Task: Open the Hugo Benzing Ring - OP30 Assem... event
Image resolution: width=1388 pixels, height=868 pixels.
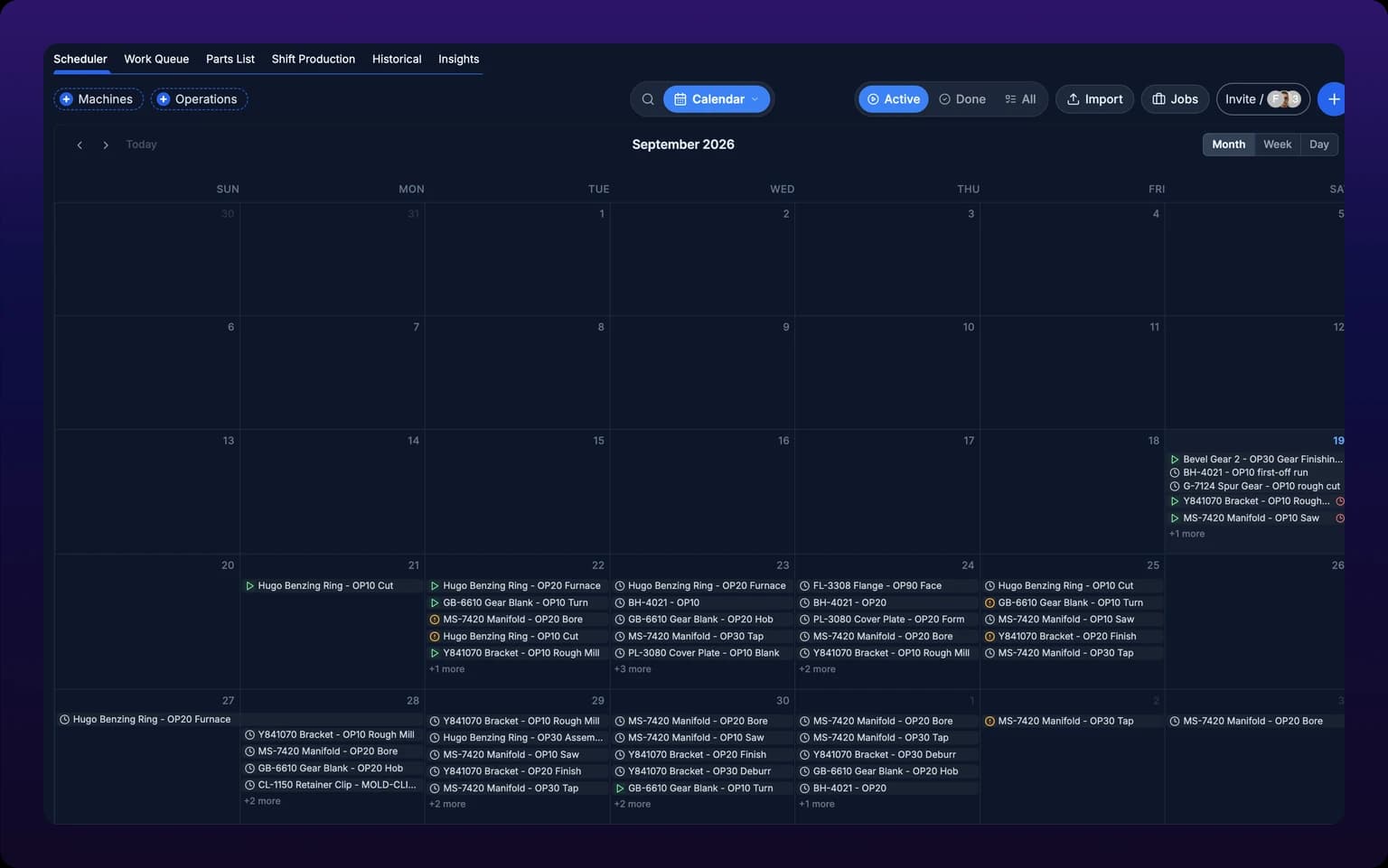Action: [x=517, y=738]
